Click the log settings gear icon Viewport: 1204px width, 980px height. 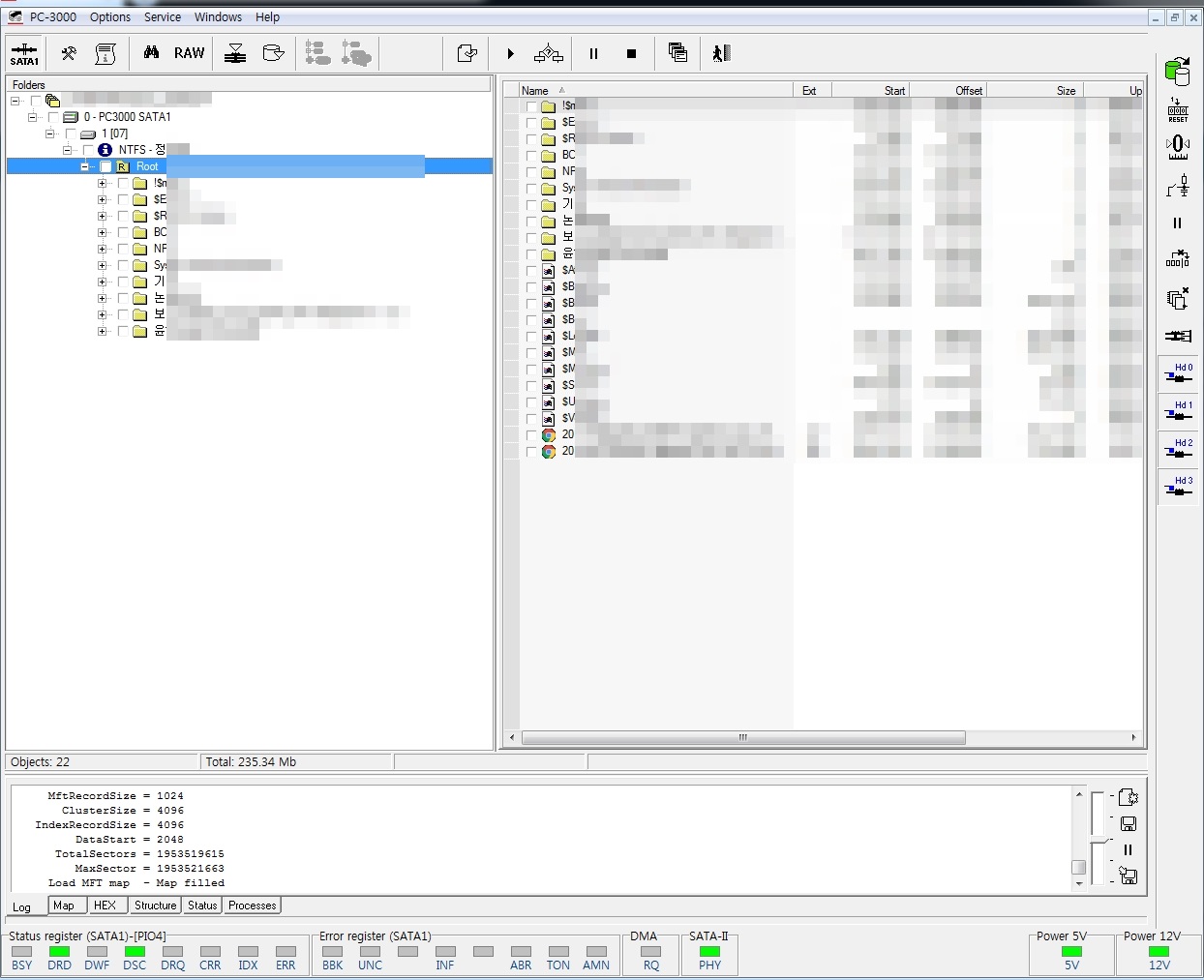point(1128,797)
